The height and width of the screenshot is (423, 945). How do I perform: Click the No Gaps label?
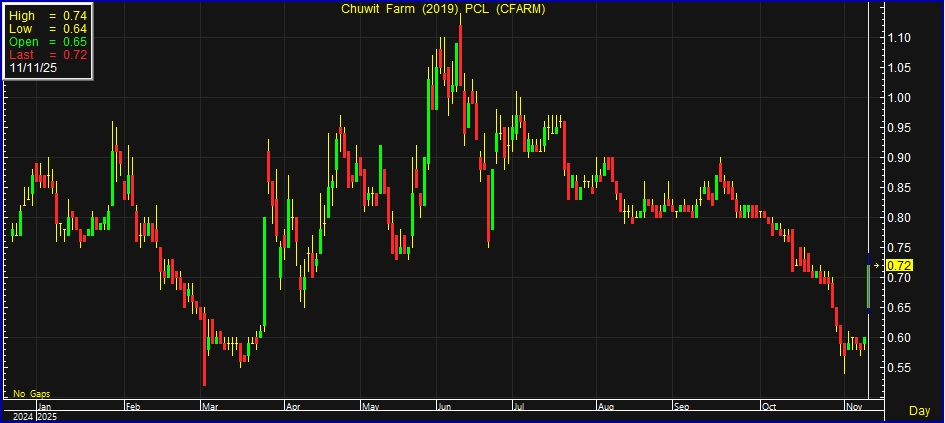tap(31, 394)
